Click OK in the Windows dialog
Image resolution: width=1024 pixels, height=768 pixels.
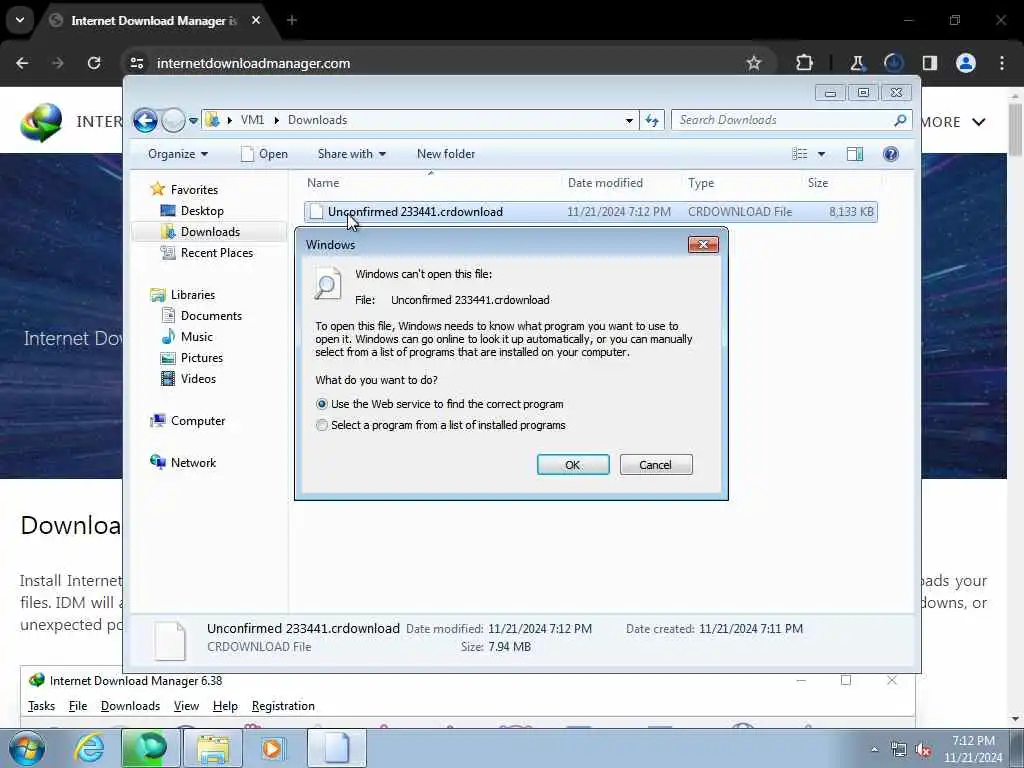[x=573, y=465]
